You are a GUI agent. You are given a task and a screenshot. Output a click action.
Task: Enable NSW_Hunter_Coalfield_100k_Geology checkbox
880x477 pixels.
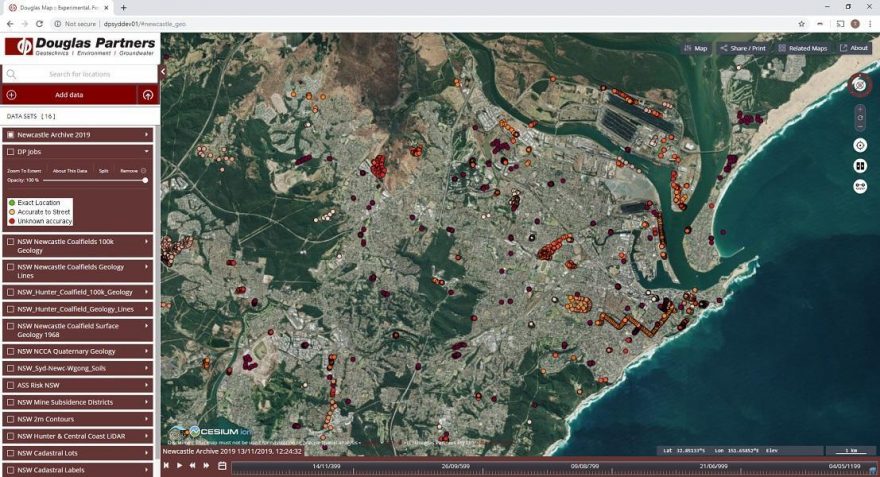[x=10, y=292]
